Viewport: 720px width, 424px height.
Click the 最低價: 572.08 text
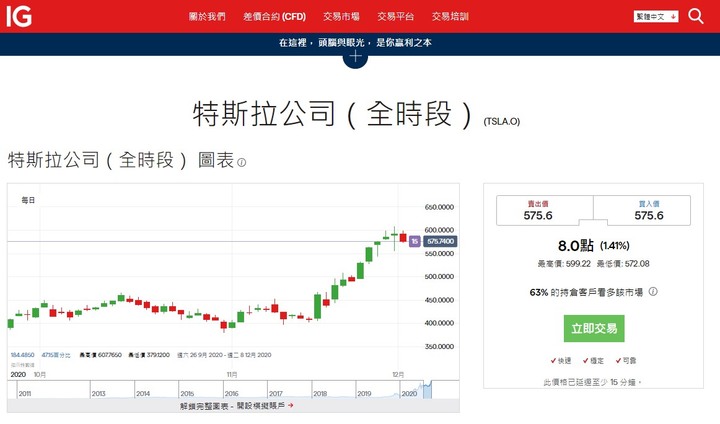623,264
